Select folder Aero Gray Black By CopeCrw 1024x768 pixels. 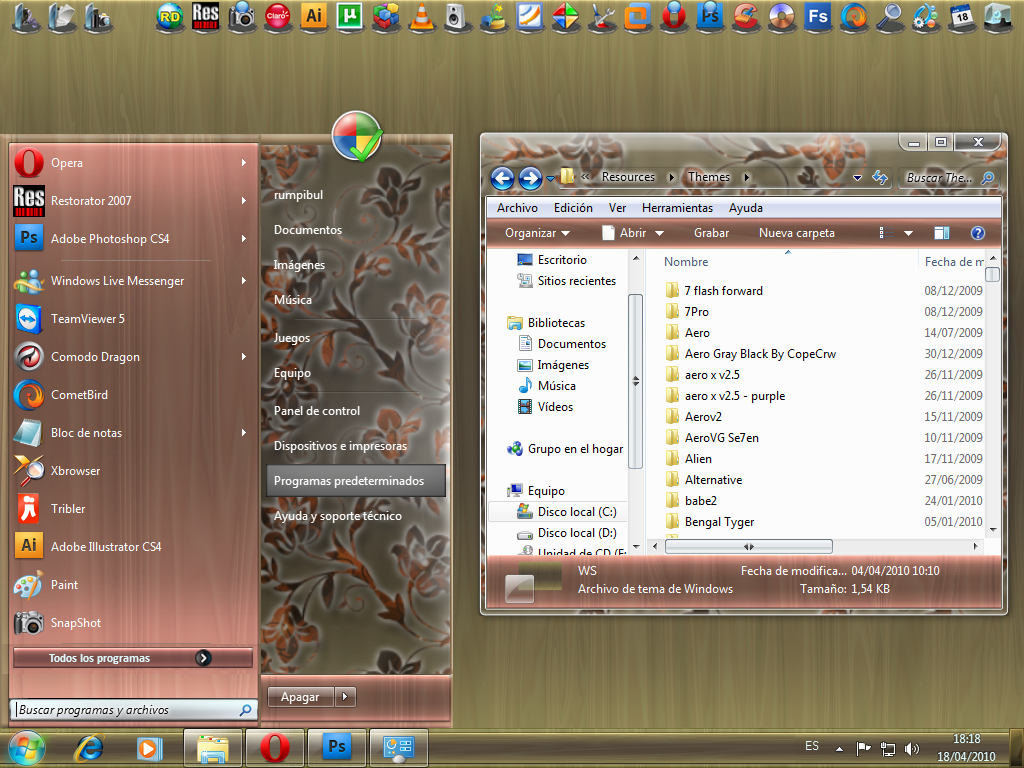click(760, 354)
